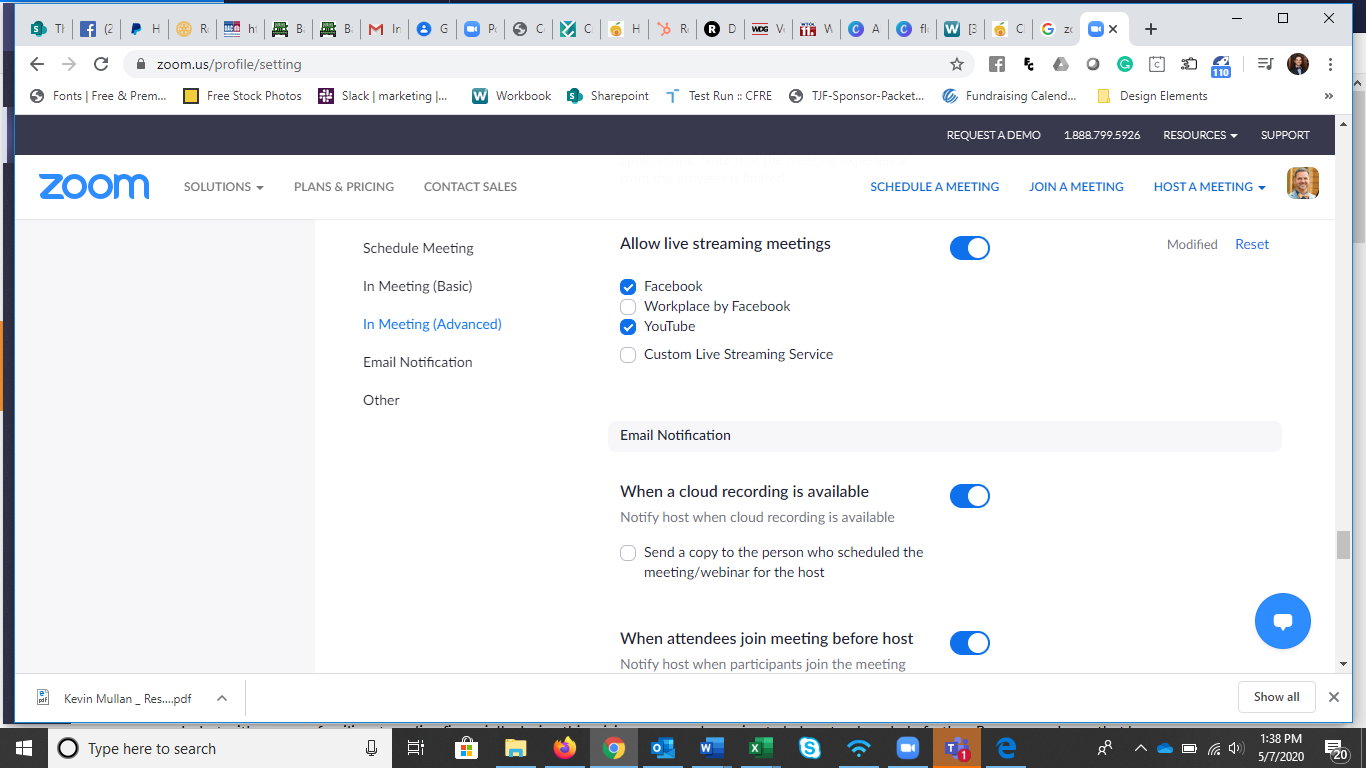Close the downloads bar
This screenshot has height=768, width=1366.
pos(1333,697)
